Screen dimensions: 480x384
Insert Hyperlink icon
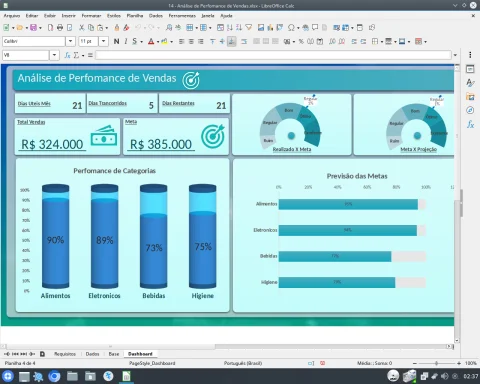click(306, 28)
